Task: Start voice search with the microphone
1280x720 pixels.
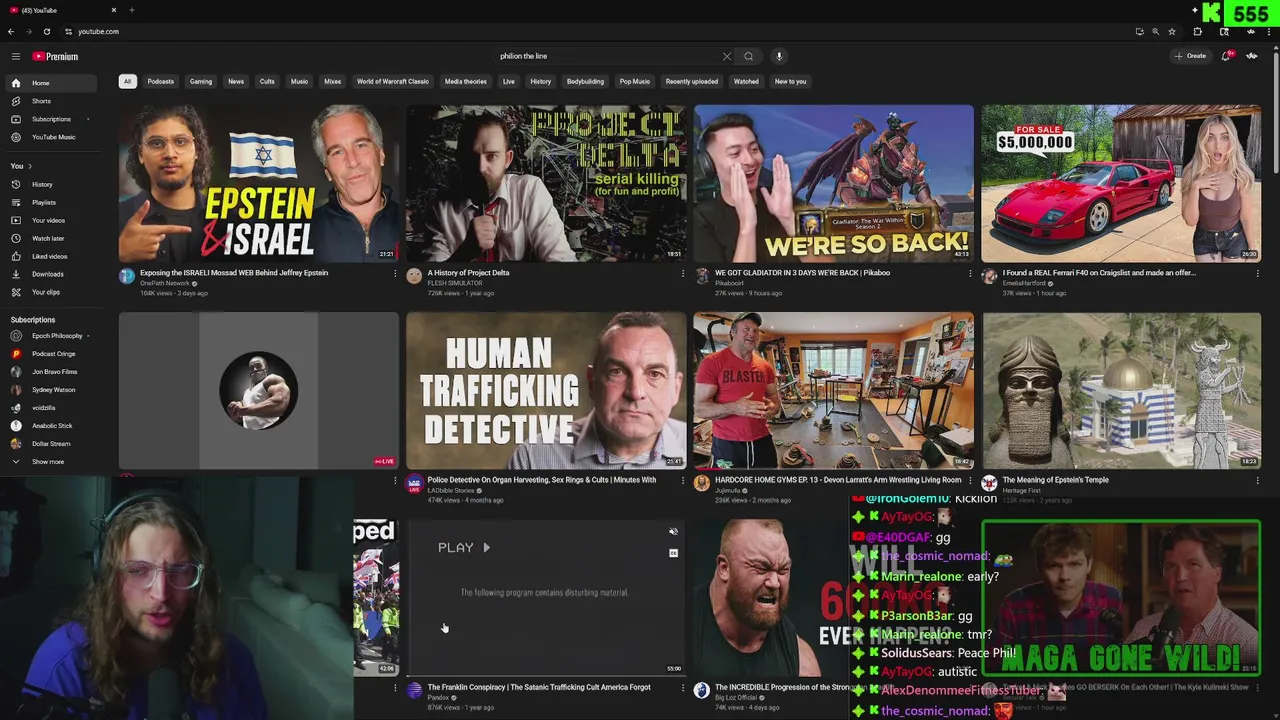Action: (x=779, y=56)
